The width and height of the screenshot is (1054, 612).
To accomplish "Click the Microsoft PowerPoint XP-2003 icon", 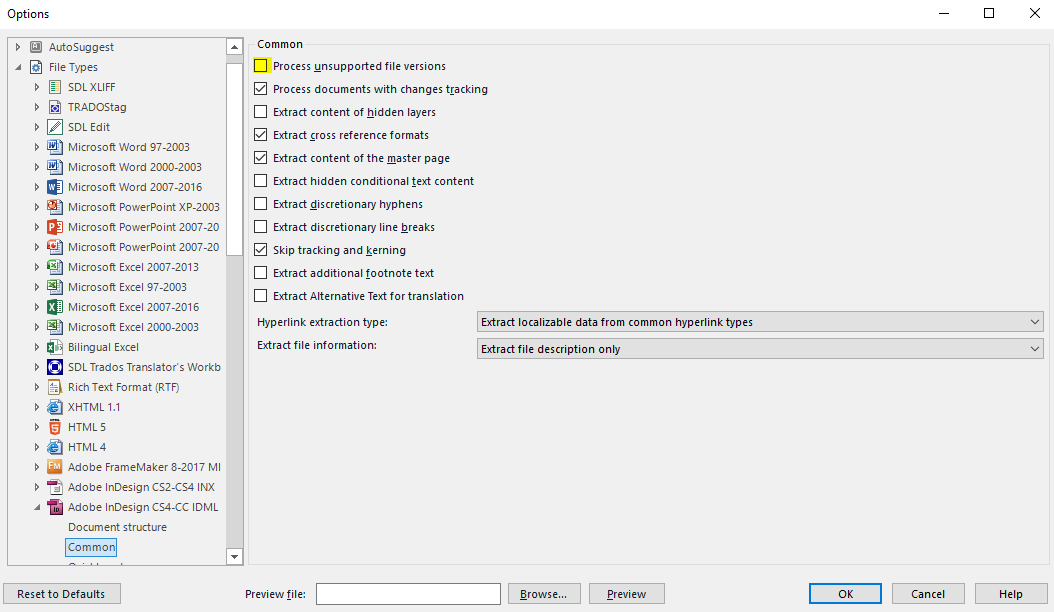I will 55,207.
